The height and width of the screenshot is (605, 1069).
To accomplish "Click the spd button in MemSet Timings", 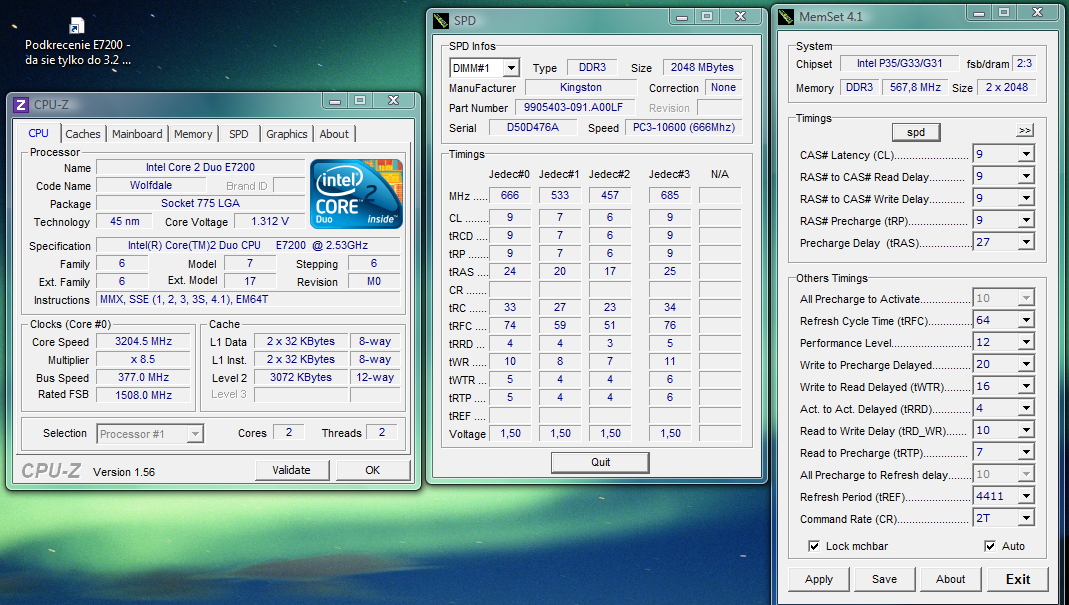I will pos(915,132).
